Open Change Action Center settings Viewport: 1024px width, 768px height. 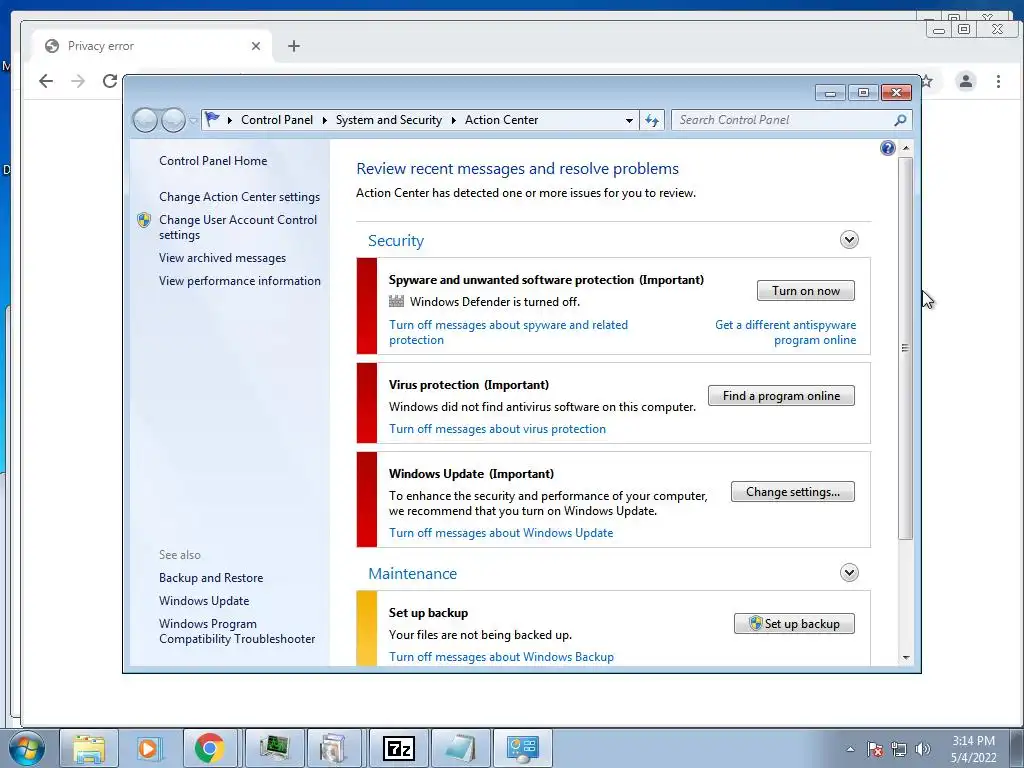tap(240, 197)
